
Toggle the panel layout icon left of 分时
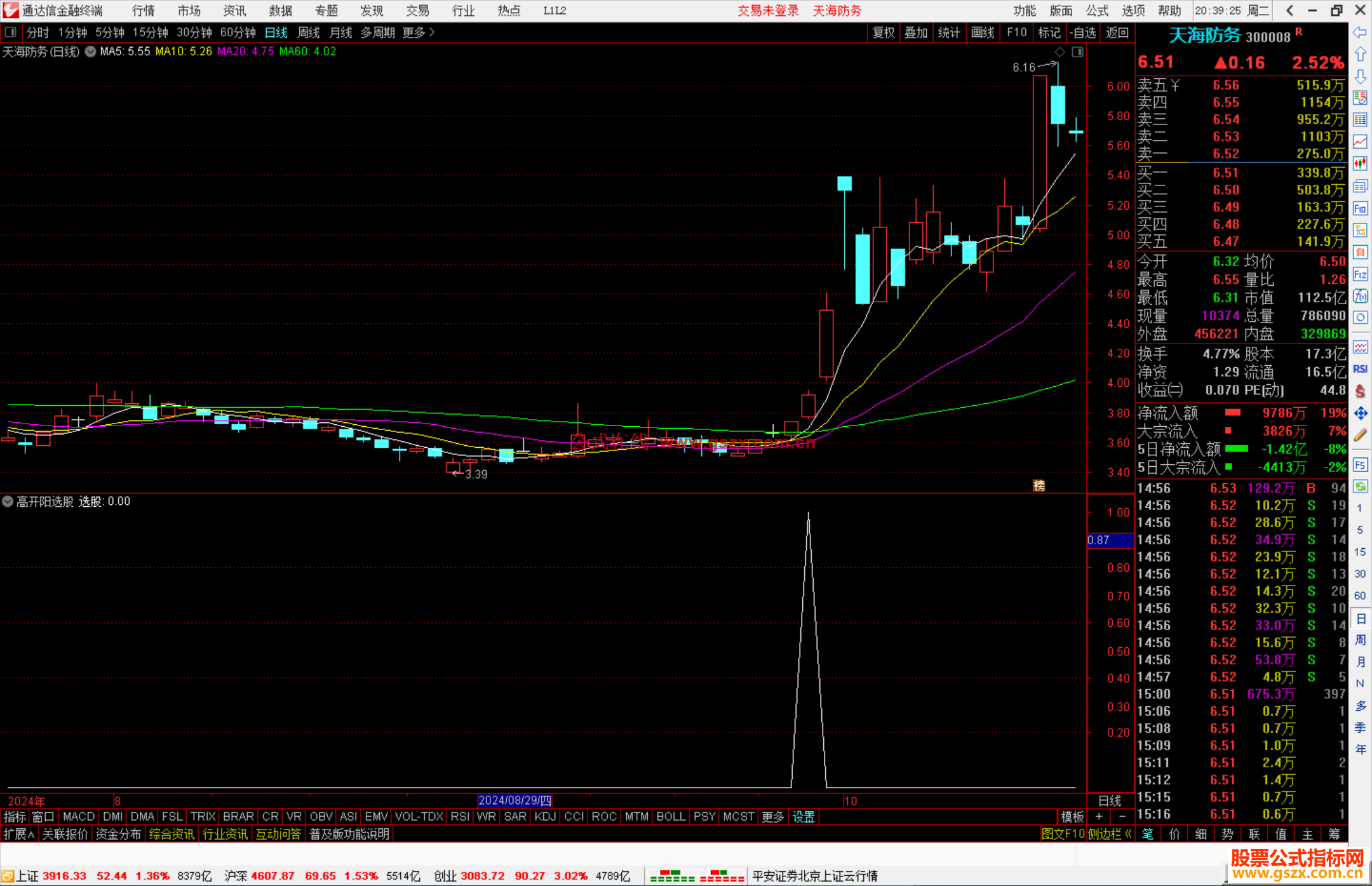coord(11,32)
